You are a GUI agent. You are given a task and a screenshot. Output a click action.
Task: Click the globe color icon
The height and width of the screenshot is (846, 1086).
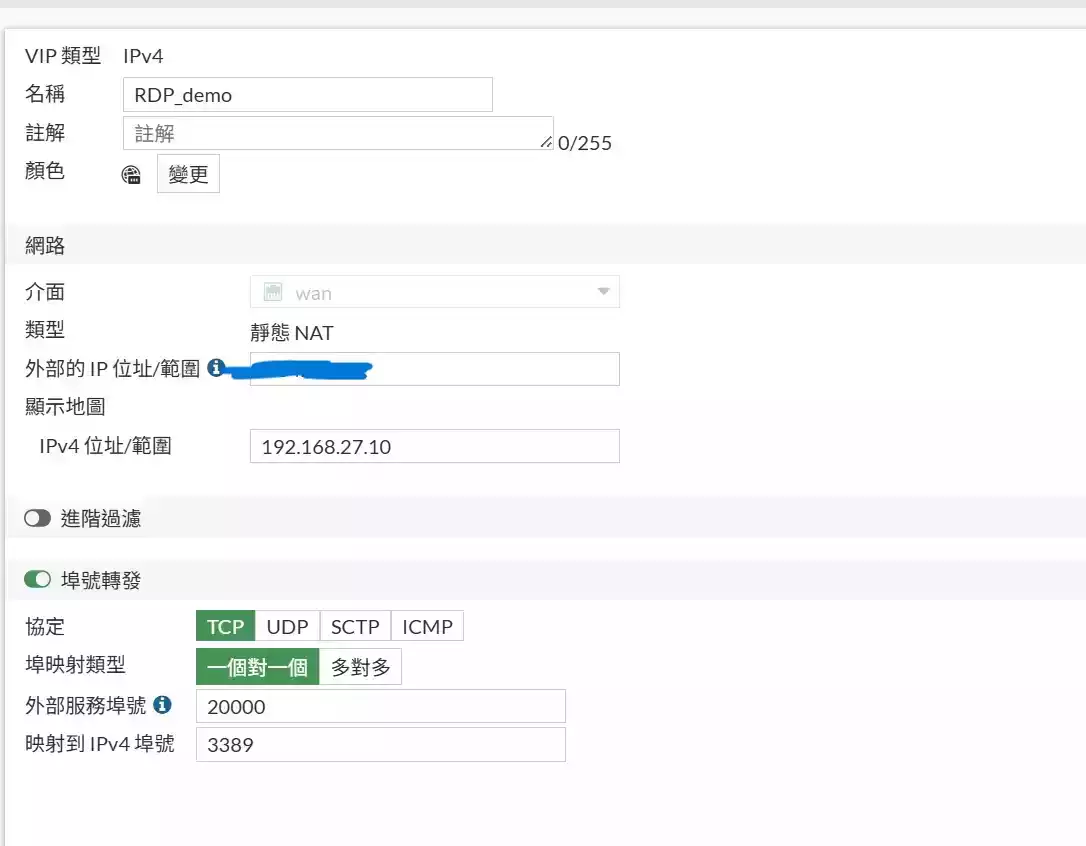pyautogui.click(x=131, y=175)
